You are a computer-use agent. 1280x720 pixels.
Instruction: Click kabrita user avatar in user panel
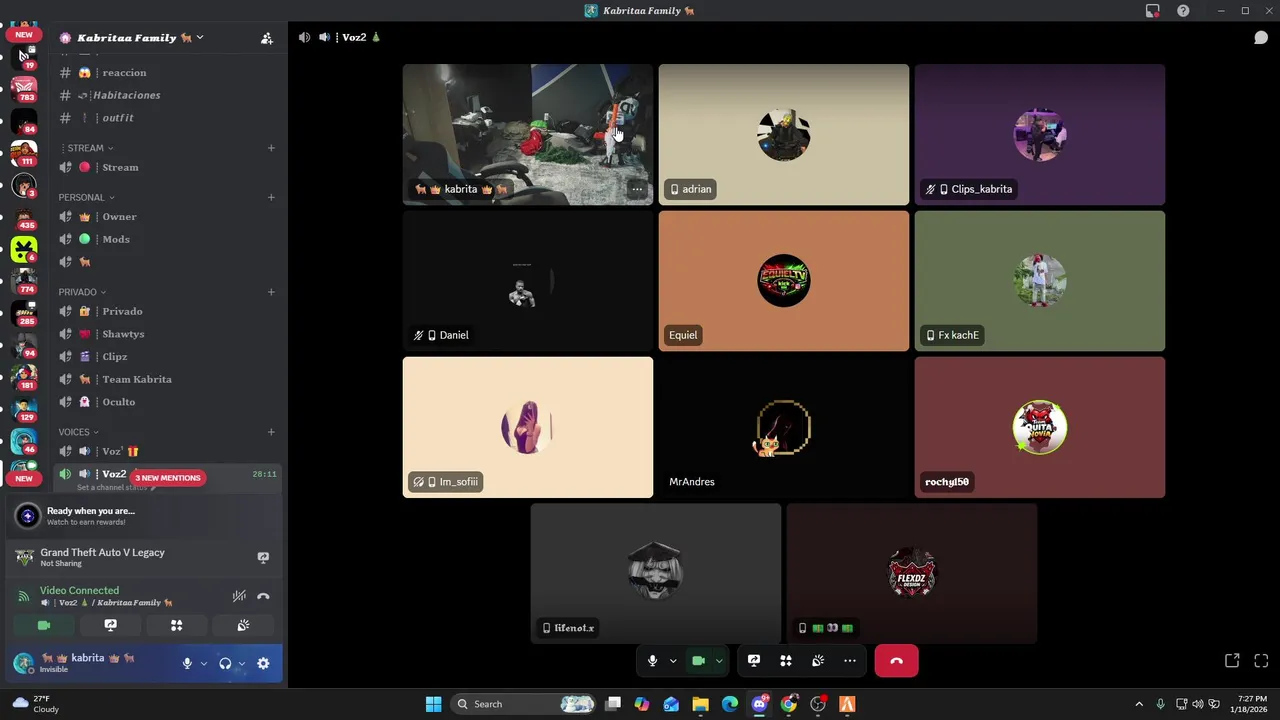(24, 663)
